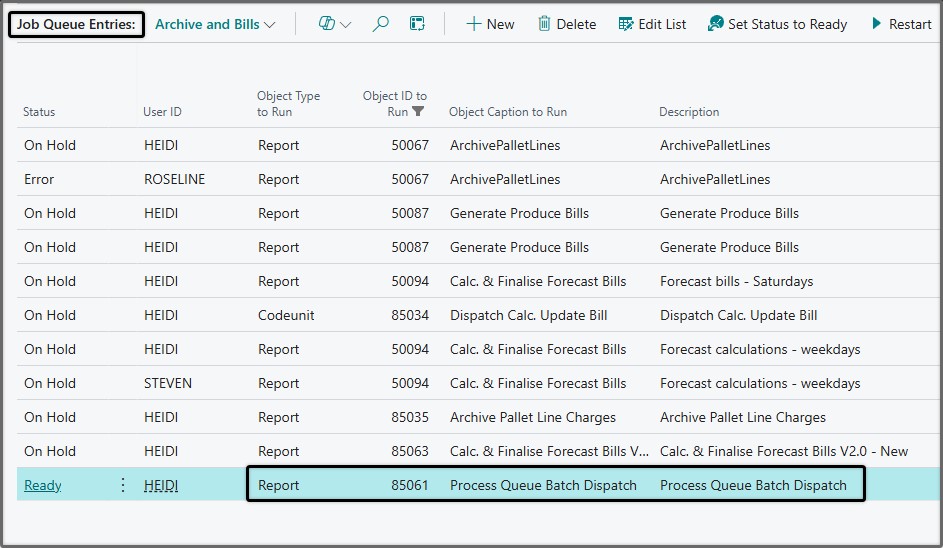Click the search magnifier icon
Viewport: 943px width, 548px height.
point(380,24)
